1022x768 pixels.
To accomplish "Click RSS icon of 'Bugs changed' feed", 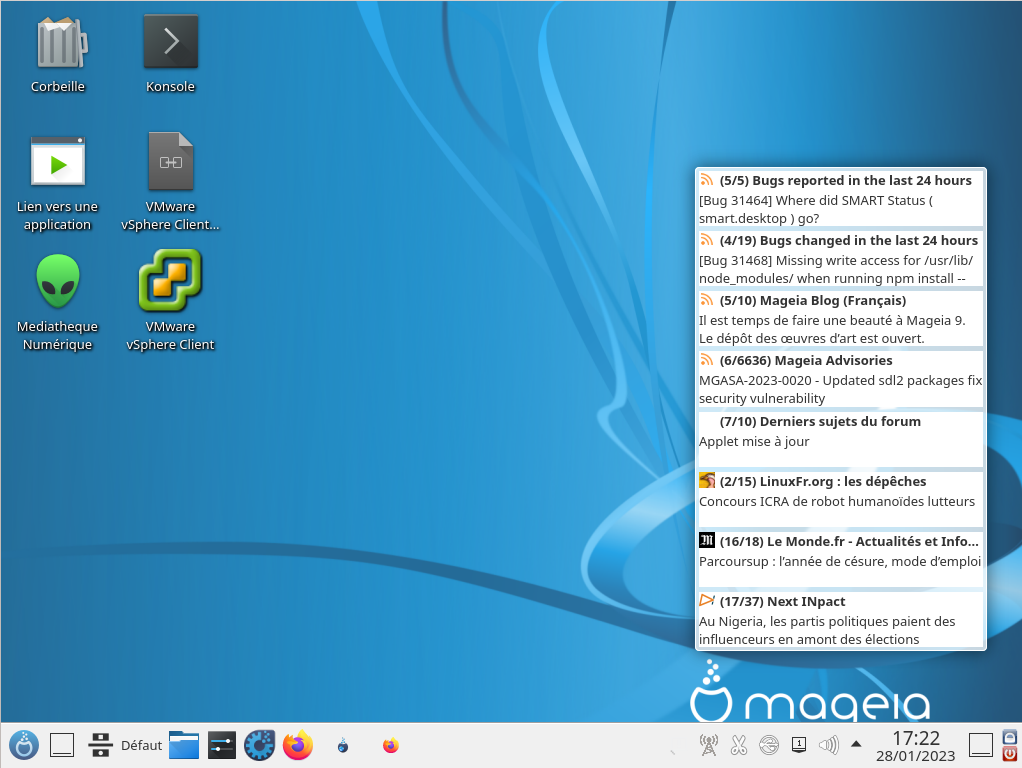I will 707,239.
